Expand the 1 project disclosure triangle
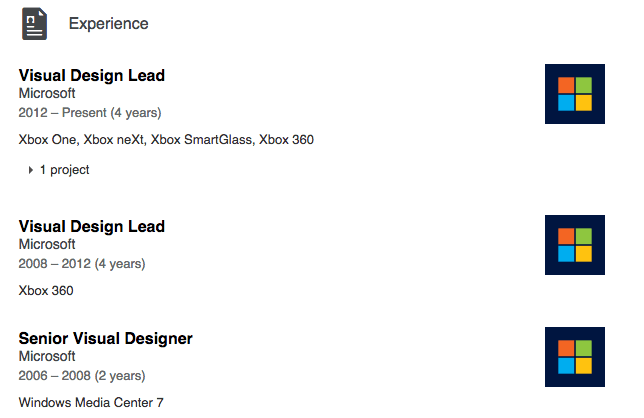This screenshot has height=418, width=644. coord(31,170)
